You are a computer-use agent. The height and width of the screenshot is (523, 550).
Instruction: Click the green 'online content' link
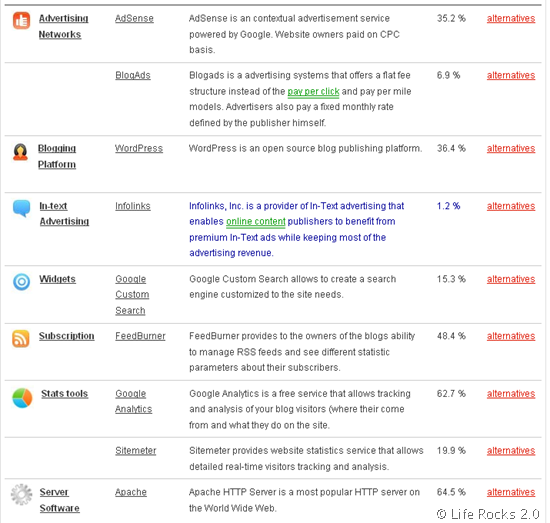tap(256, 222)
